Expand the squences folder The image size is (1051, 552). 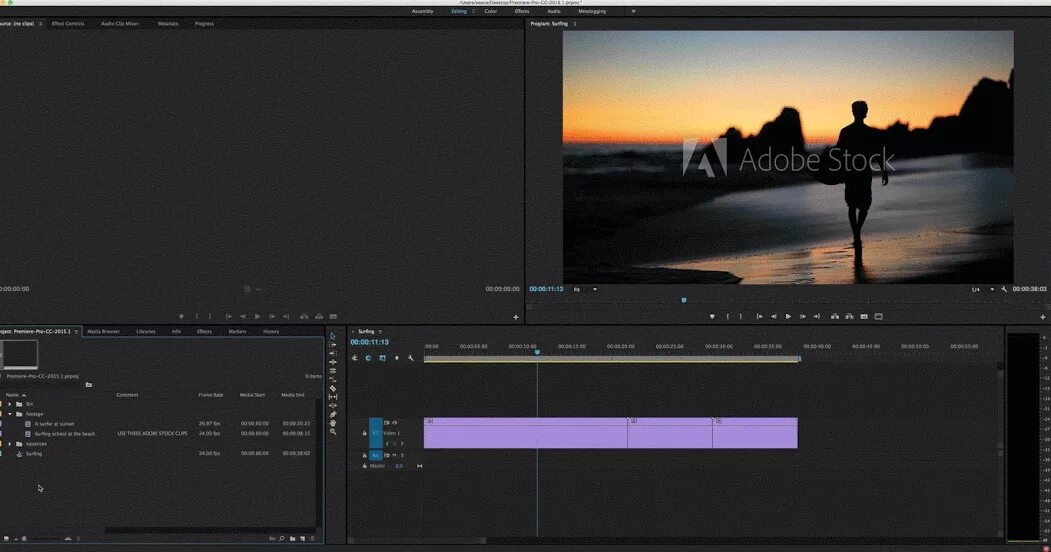(10, 443)
